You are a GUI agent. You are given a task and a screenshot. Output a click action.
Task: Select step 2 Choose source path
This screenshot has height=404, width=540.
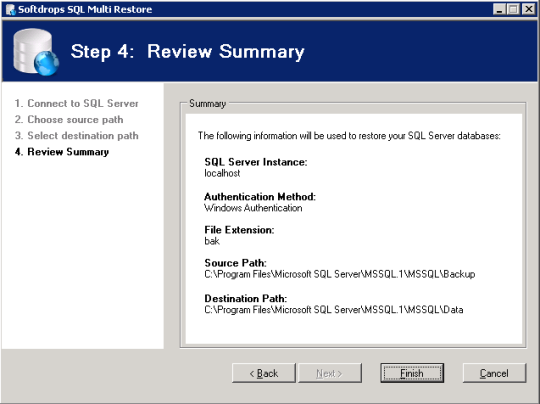69,120
